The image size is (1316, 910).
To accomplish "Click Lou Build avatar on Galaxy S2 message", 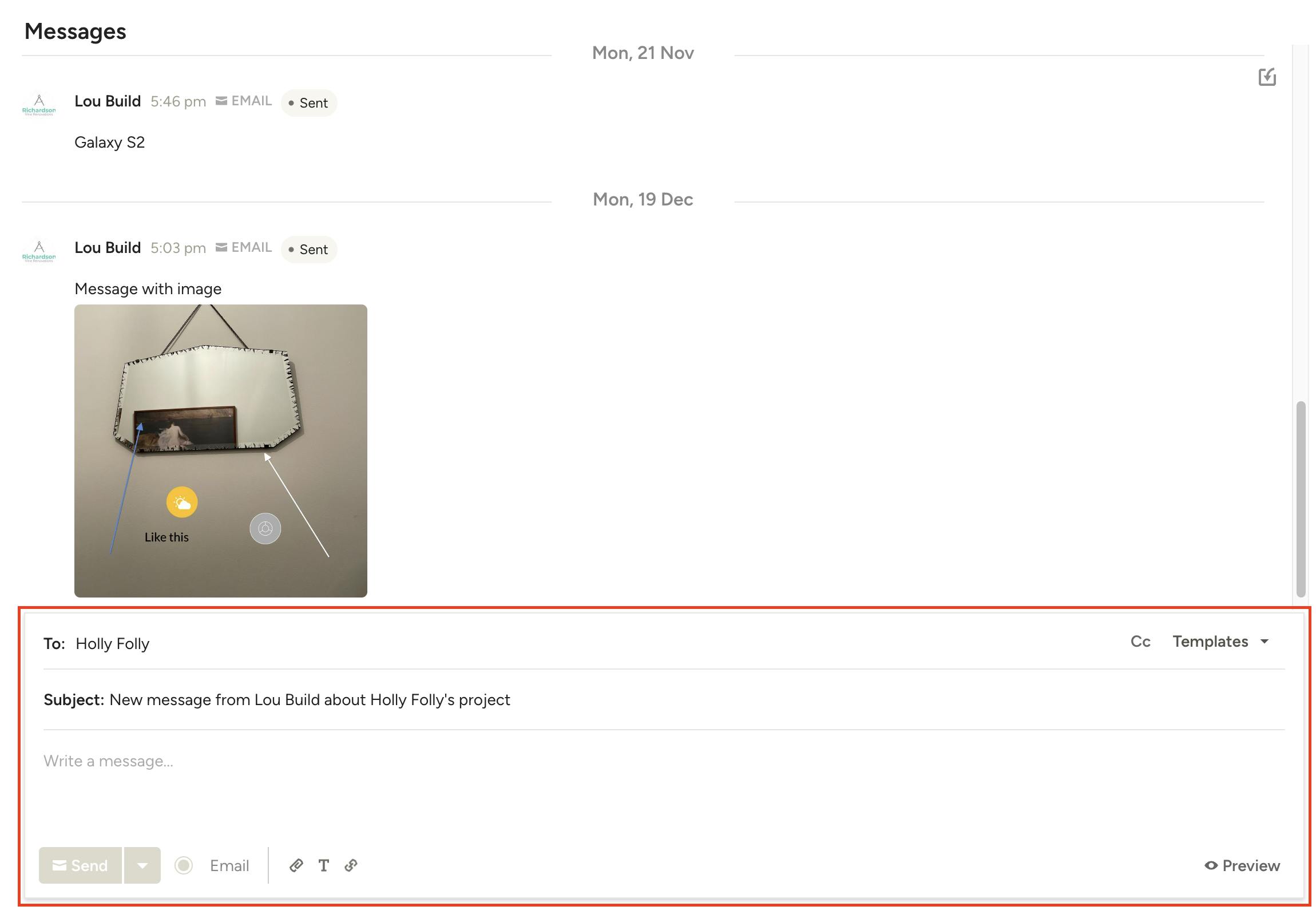I will pos(39,105).
